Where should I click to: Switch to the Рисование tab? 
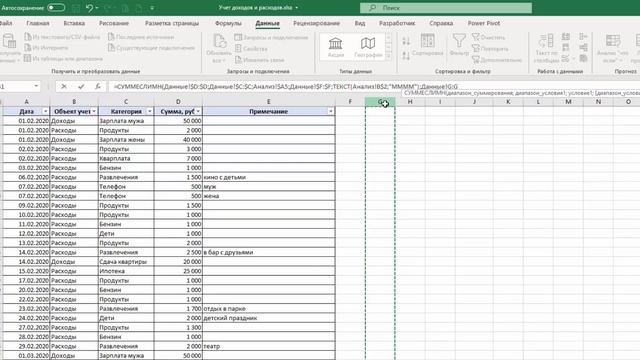coord(114,23)
